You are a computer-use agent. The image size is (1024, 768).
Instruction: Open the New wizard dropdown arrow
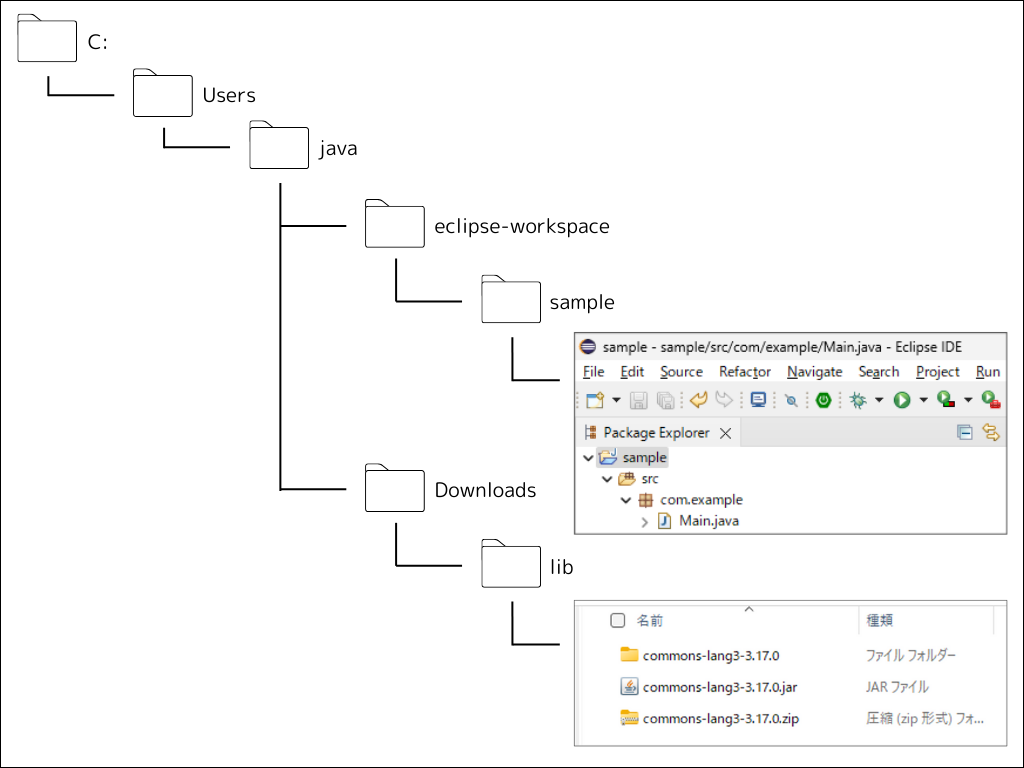click(616, 400)
